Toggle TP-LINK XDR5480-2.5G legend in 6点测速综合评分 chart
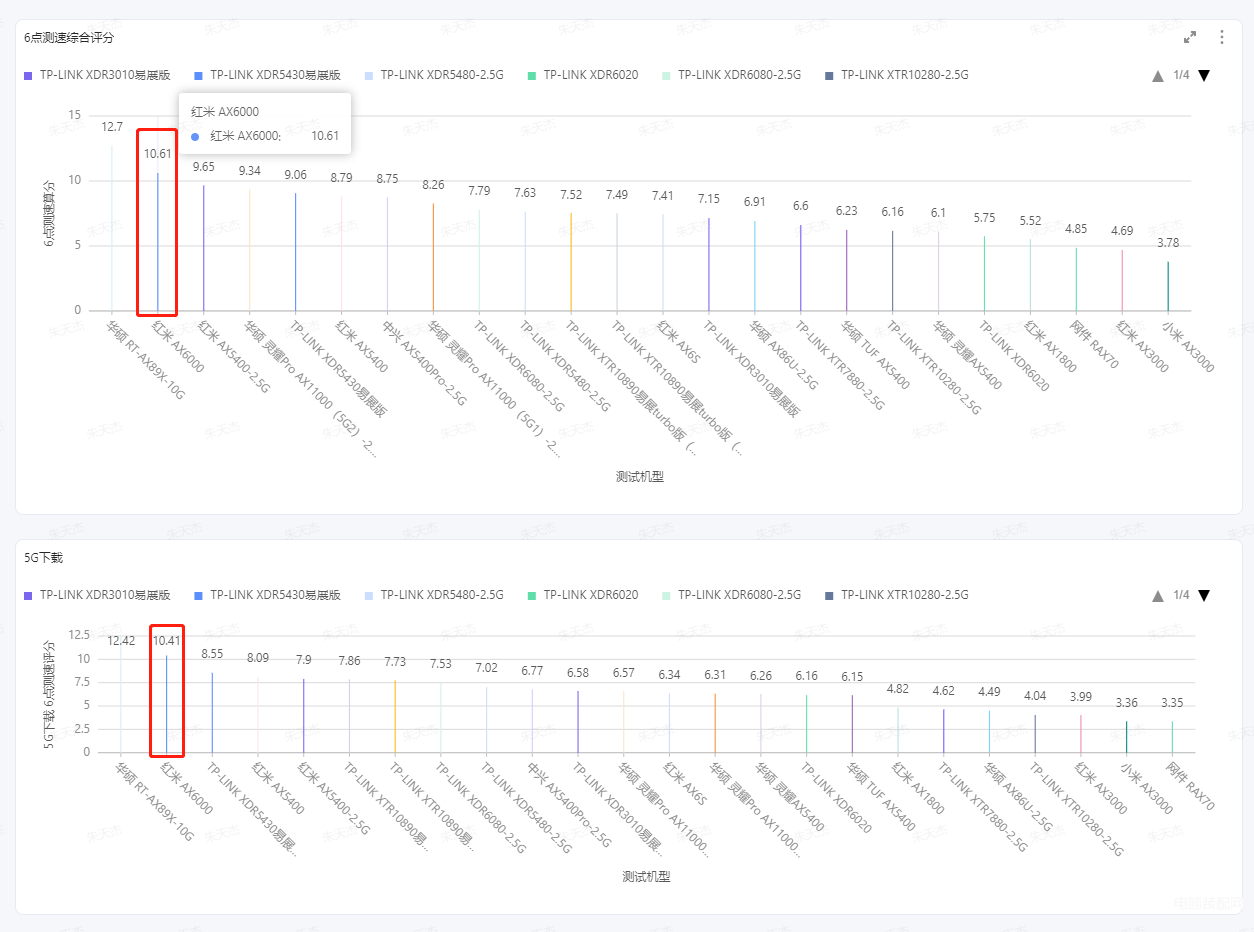The height and width of the screenshot is (932, 1254). [434, 75]
